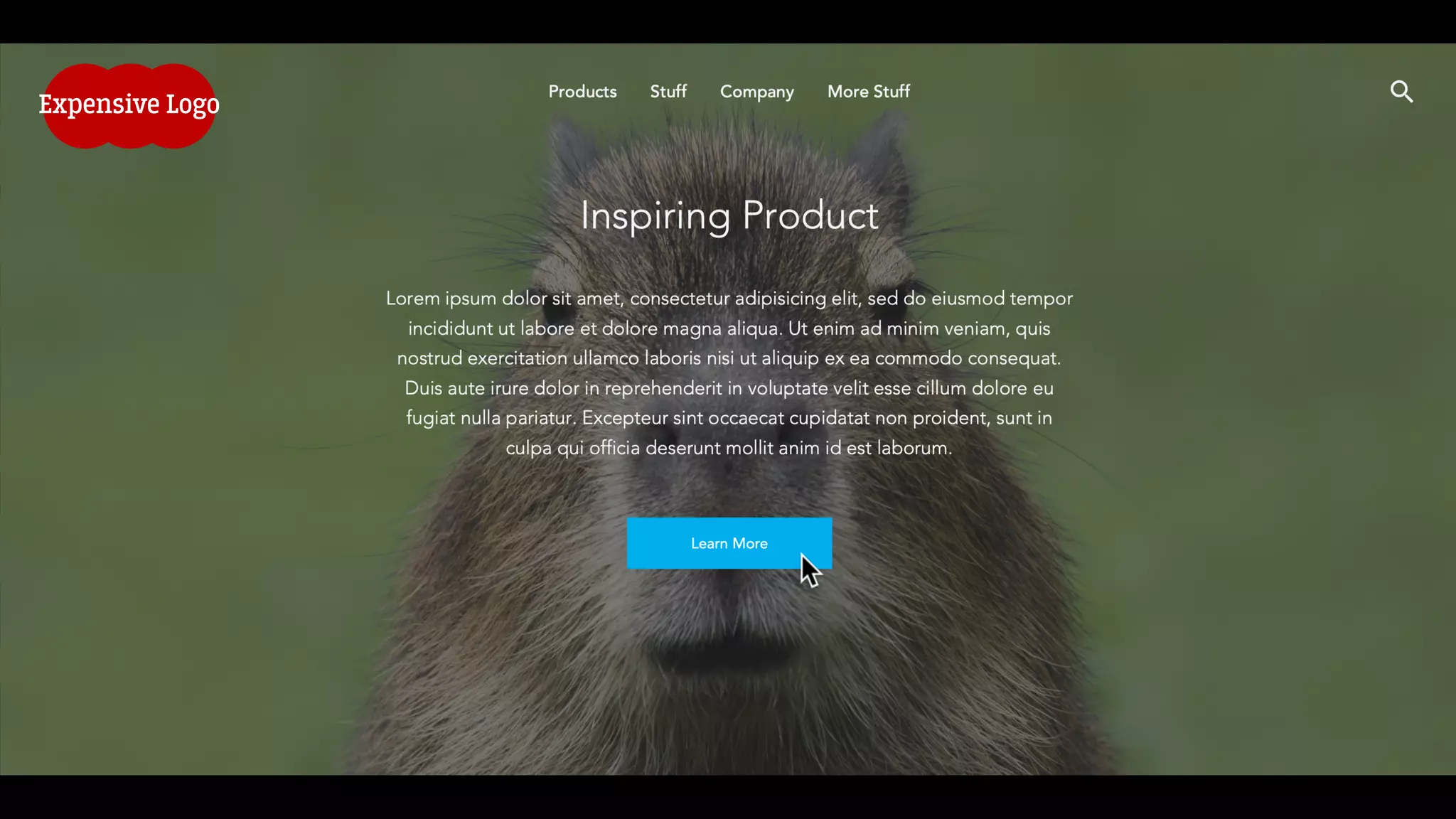Click the Lorem ipsum paragraph's first line

pos(729,299)
